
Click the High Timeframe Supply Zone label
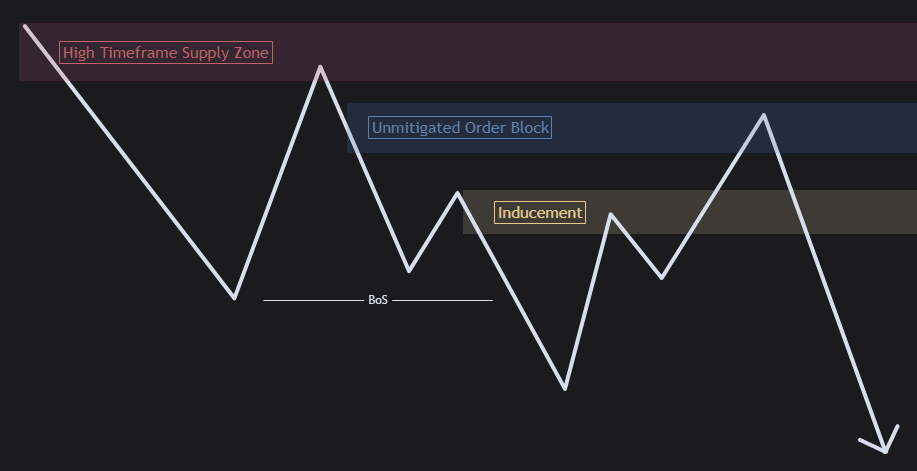(x=166, y=52)
